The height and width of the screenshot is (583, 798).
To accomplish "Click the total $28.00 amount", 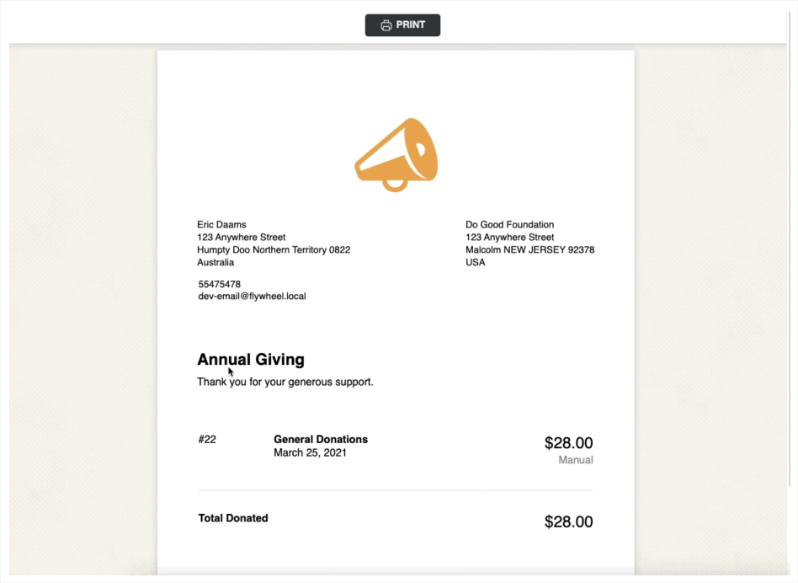I will point(568,521).
